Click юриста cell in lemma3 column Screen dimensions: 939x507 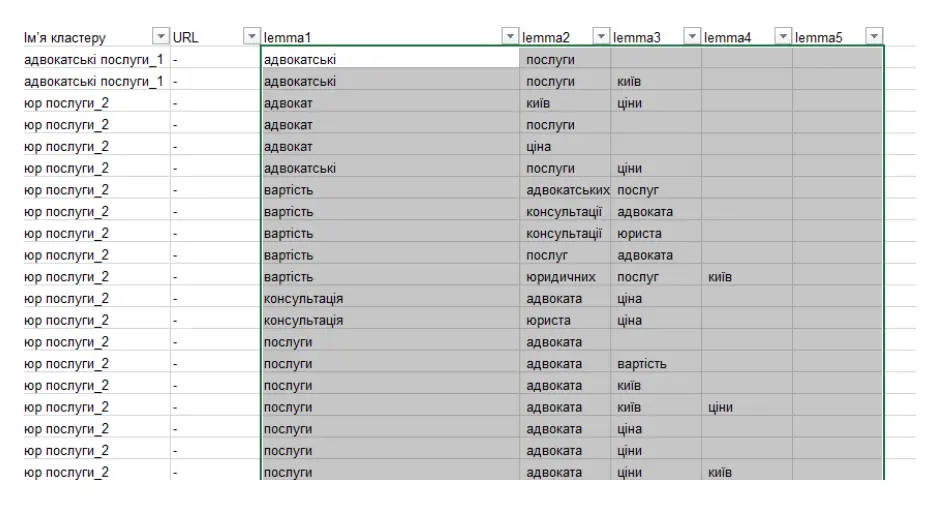click(656, 233)
